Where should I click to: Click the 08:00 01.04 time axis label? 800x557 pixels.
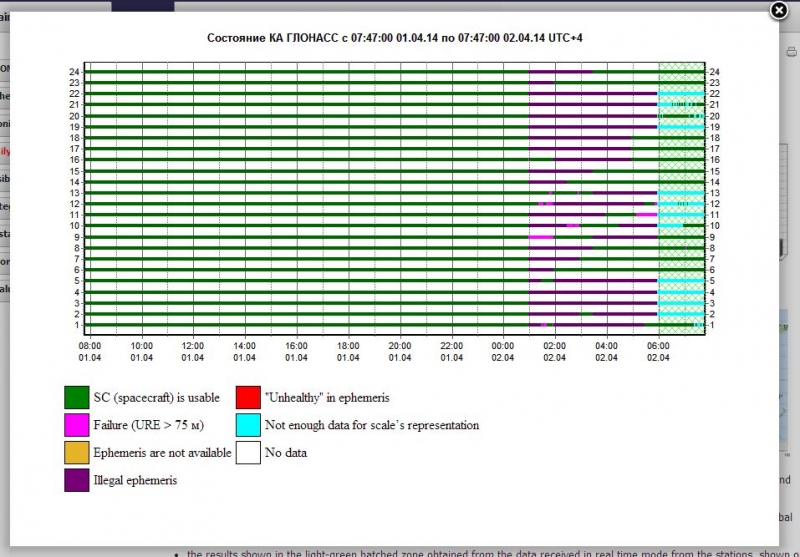point(90,351)
